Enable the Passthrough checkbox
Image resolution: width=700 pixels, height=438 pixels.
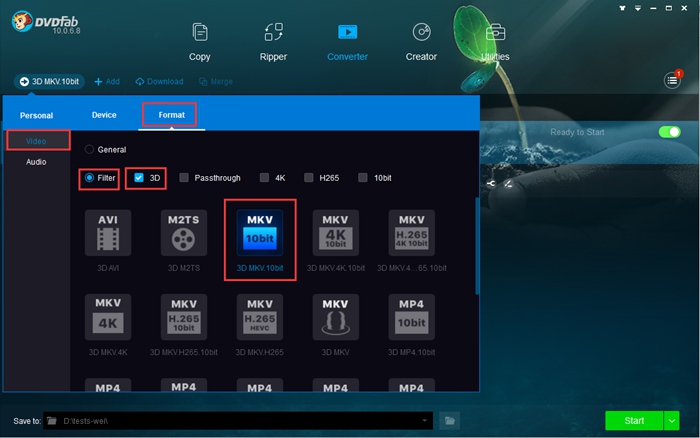click(x=184, y=178)
